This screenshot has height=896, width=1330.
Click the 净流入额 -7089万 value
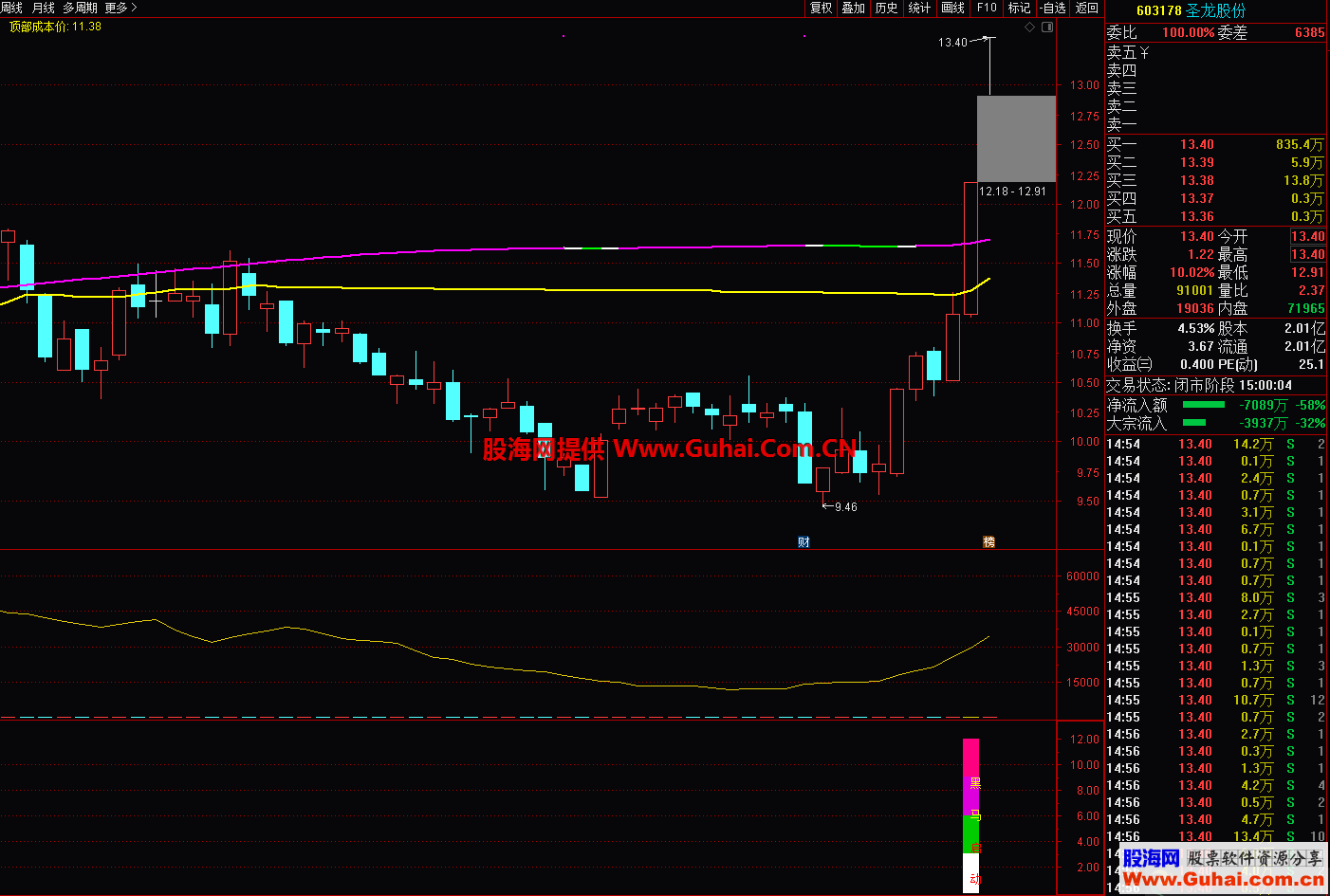1264,406
